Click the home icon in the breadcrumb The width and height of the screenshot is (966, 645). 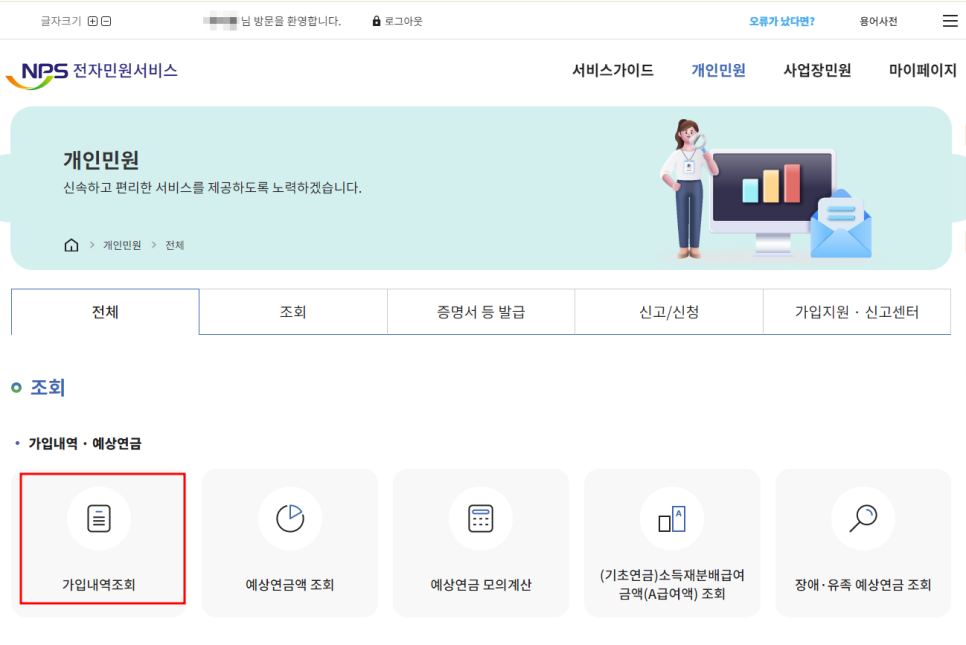69,244
